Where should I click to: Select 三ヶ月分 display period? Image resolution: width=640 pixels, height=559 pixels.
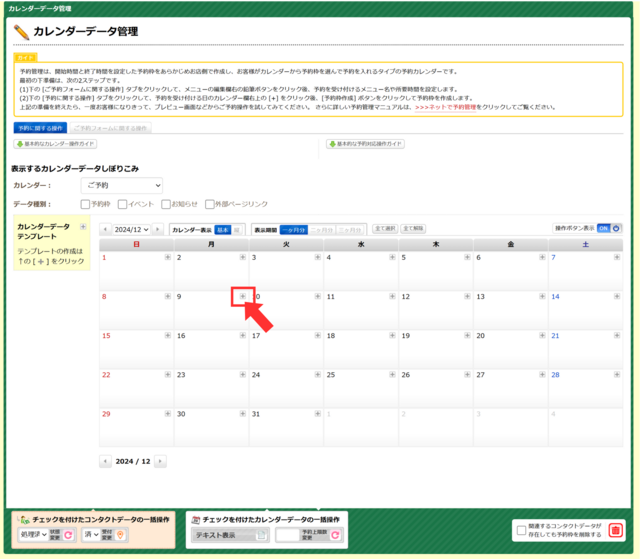point(350,230)
